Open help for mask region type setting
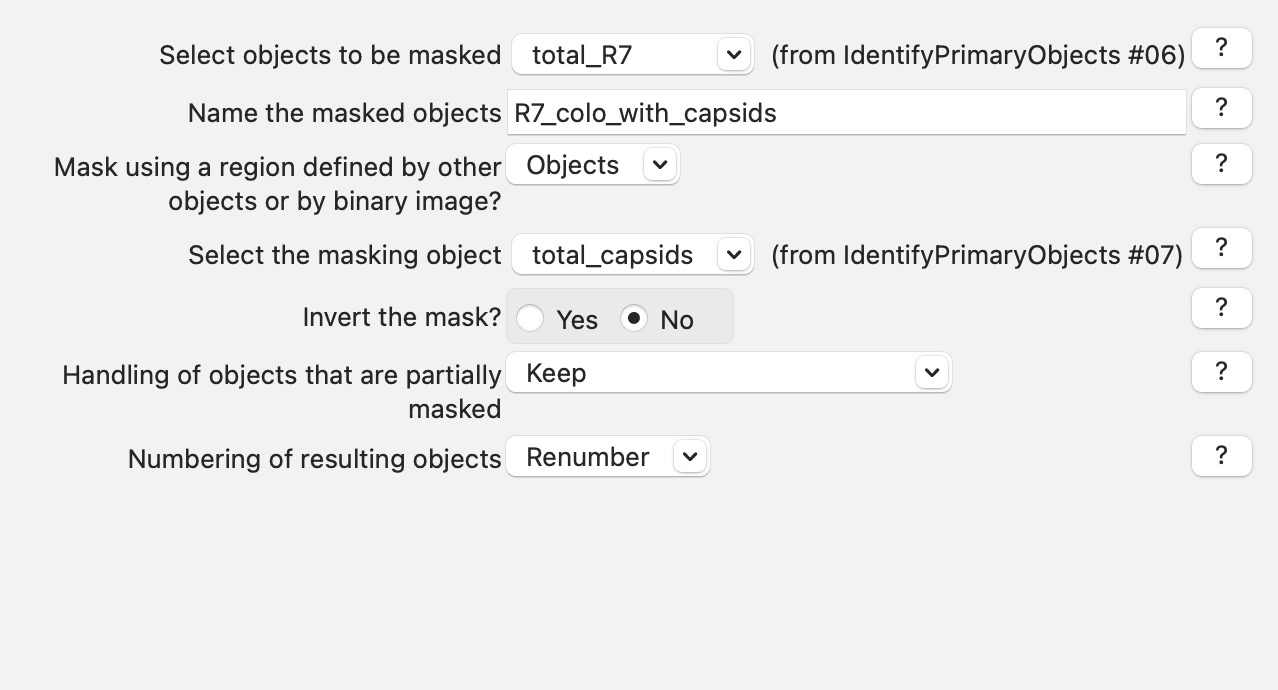Image resolution: width=1278 pixels, height=690 pixels. pyautogui.click(x=1221, y=164)
